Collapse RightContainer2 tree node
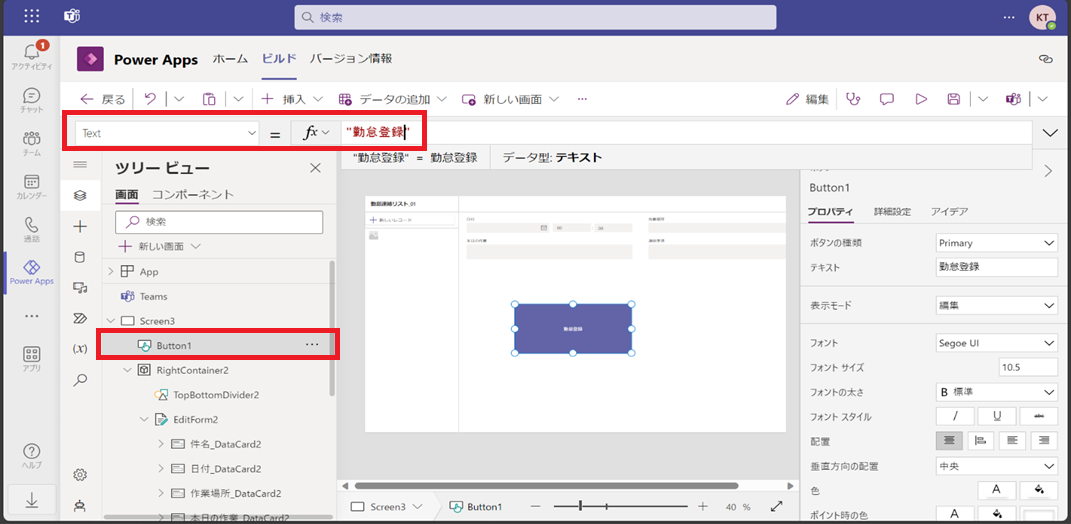The height and width of the screenshot is (524, 1071). coord(128,370)
